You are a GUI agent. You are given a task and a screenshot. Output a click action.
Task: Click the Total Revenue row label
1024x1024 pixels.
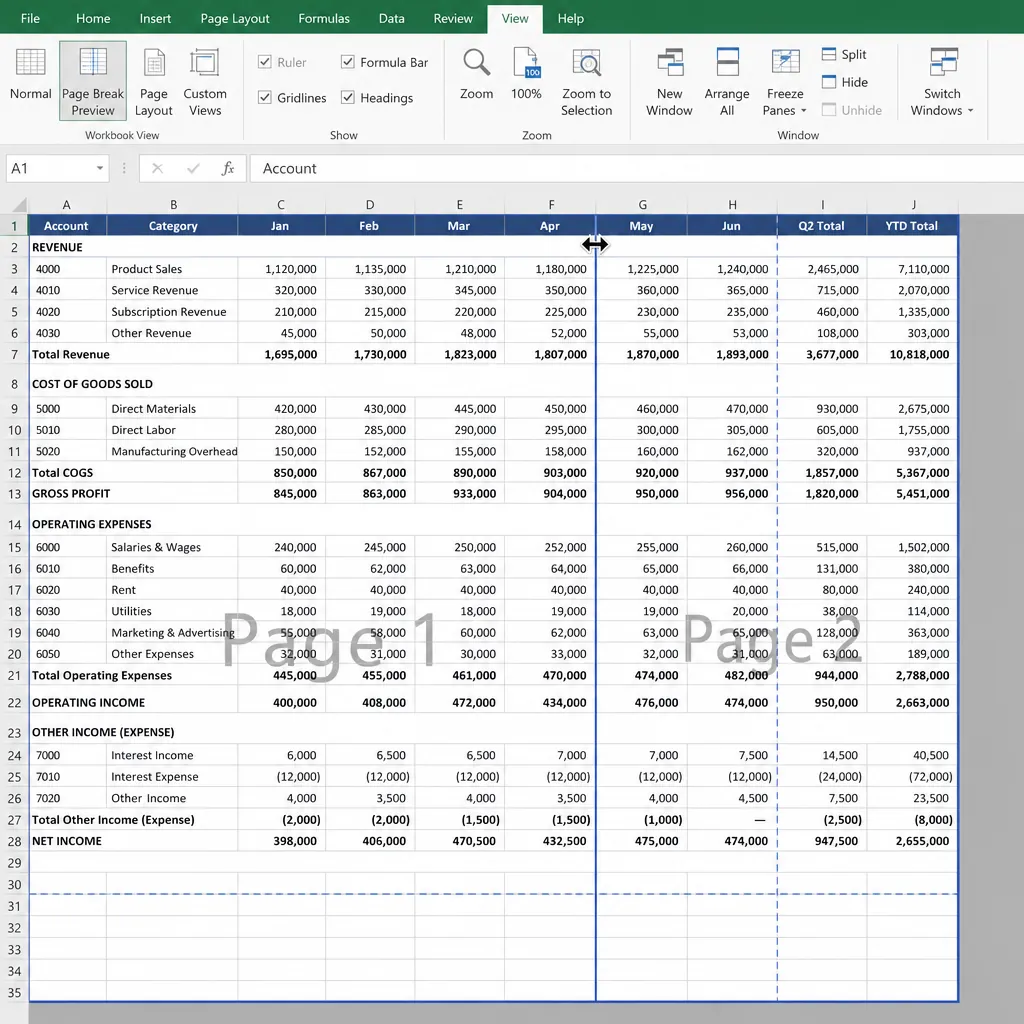coord(71,355)
